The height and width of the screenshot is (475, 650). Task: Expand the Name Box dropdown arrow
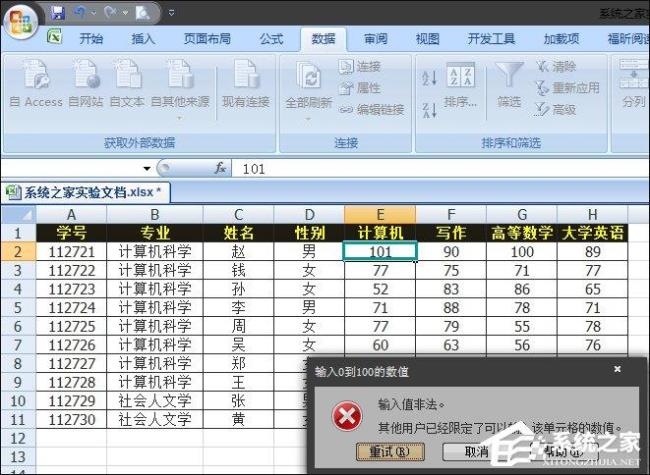click(x=147, y=168)
